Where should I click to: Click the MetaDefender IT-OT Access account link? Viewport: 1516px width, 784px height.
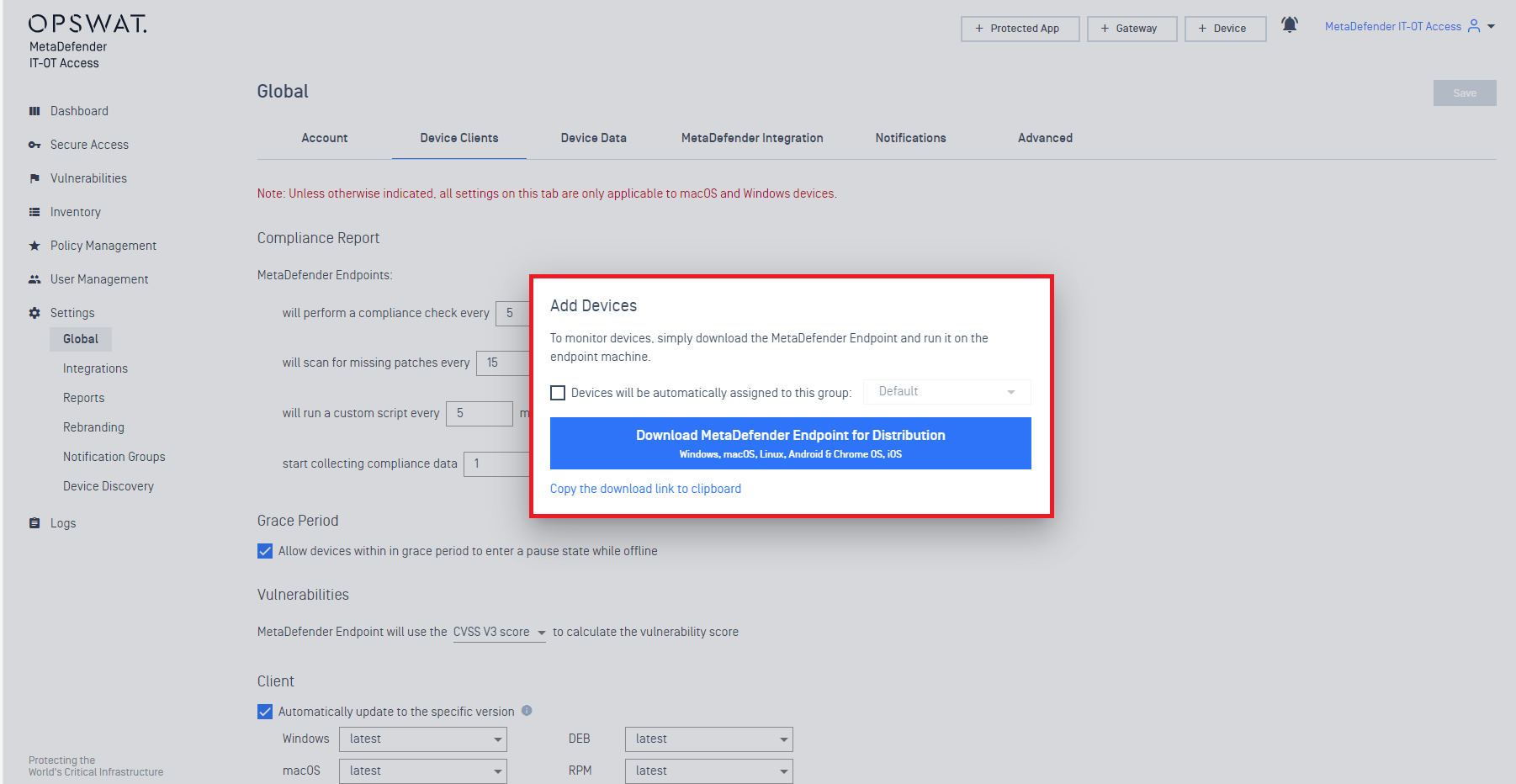[x=1393, y=26]
